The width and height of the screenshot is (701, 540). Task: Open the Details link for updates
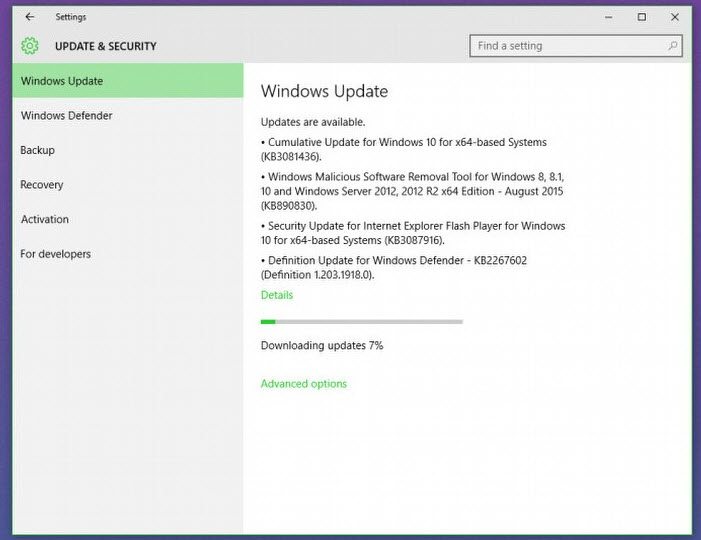tap(277, 295)
